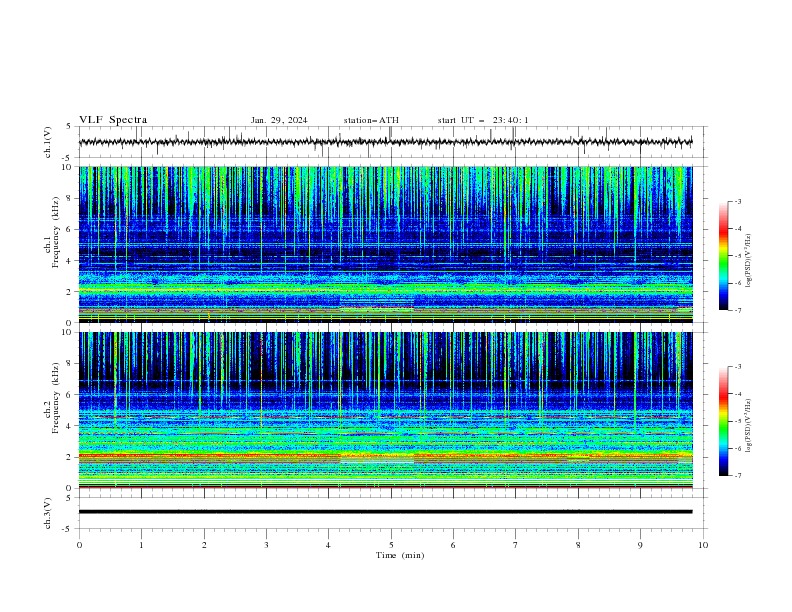Screen dimensions: 792x612
Task: Click the "ch.2 Frequency (kHz)" axis label
Action: click(x=51, y=398)
